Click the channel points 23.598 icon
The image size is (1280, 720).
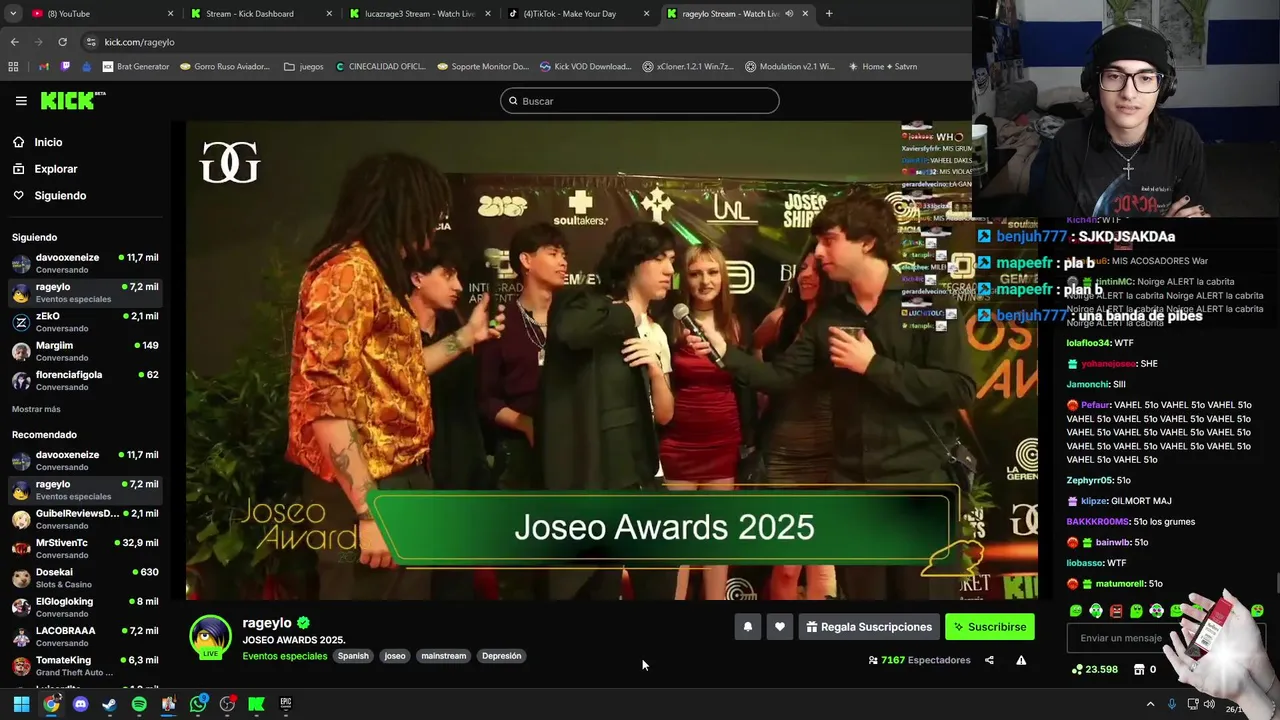(x=1077, y=669)
